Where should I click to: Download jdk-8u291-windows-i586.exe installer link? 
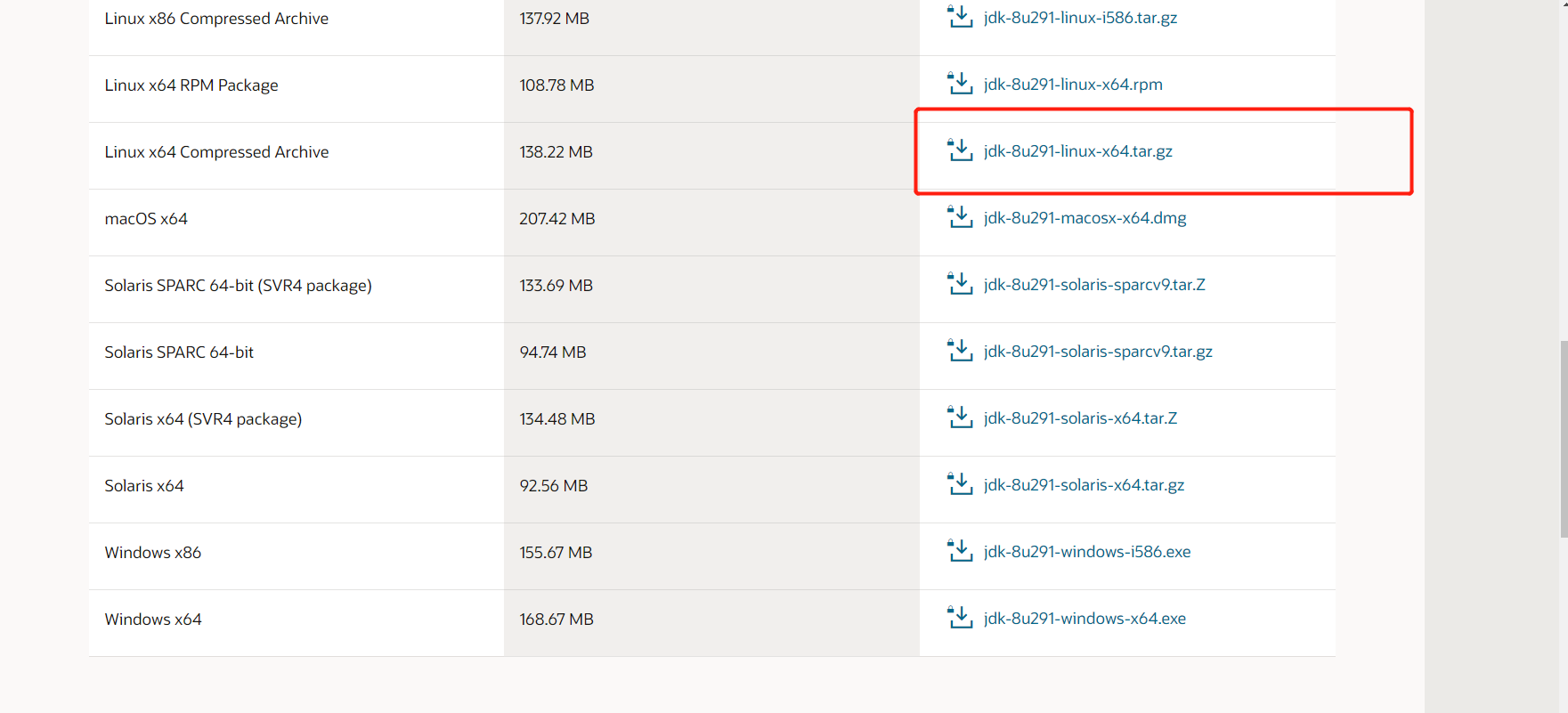click(x=1087, y=552)
